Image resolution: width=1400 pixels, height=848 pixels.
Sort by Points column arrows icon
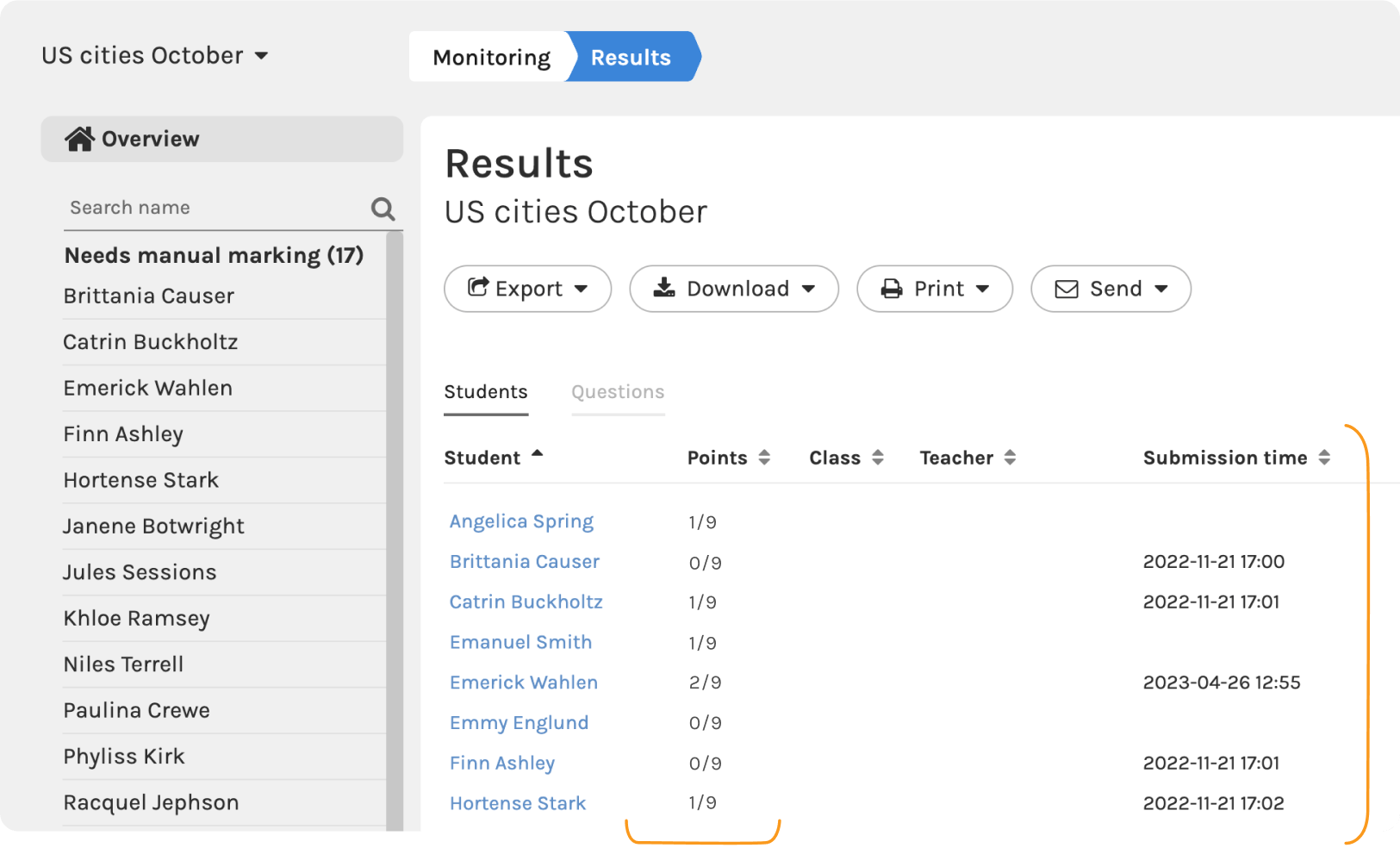pyautogui.click(x=764, y=458)
